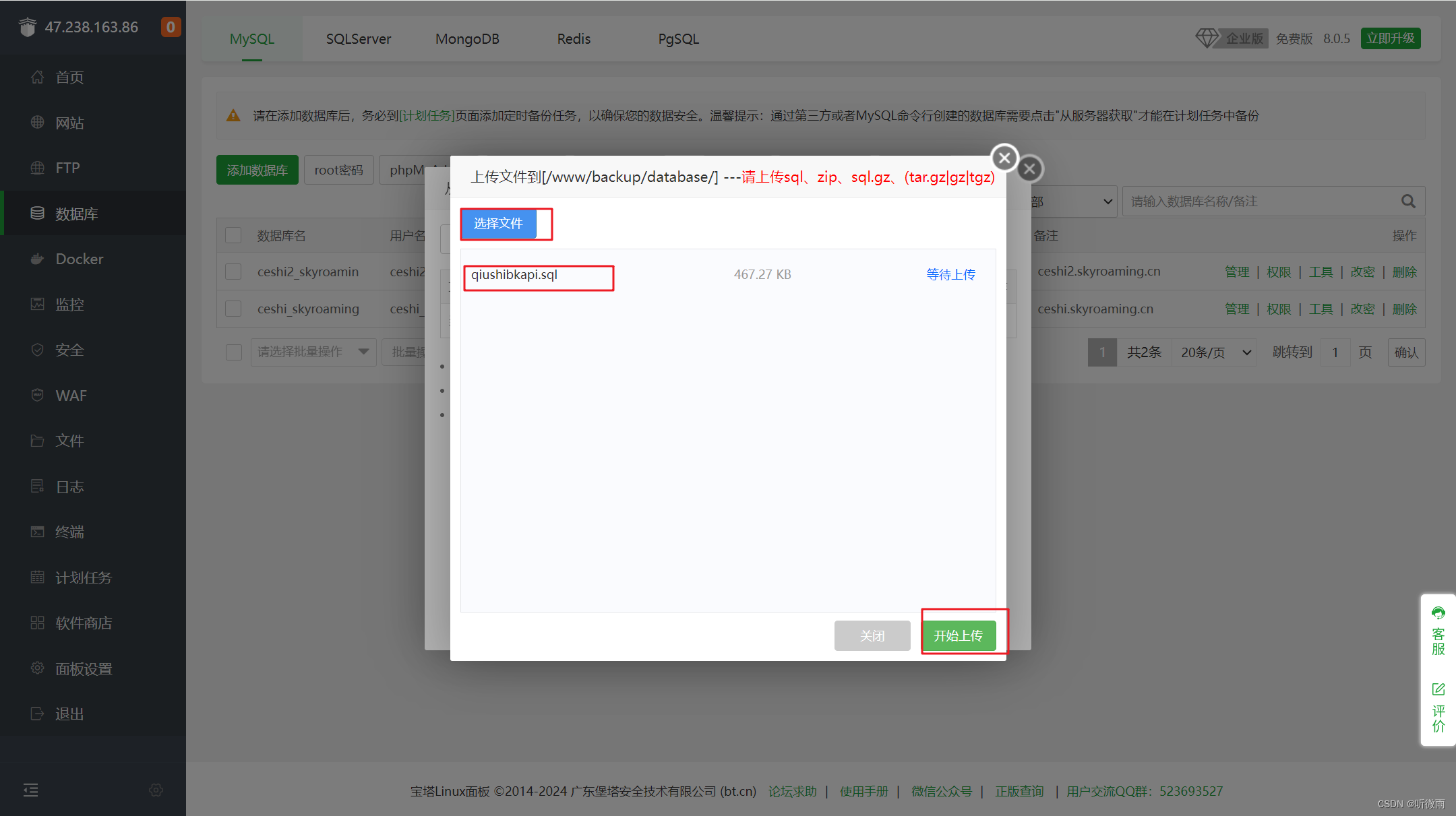Open the 网站 websites sidebar item
This screenshot has width=1456, height=816.
click(x=93, y=123)
